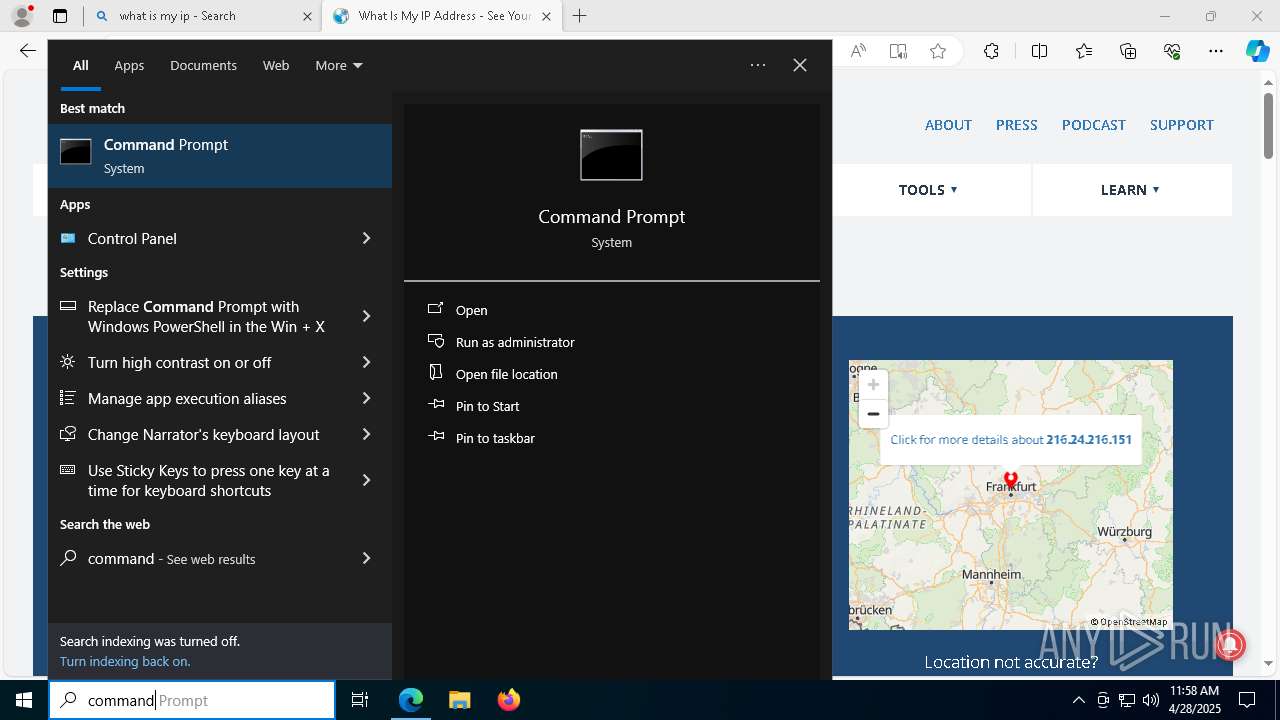The height and width of the screenshot is (720, 1280).
Task: Open Task View on the taskbar
Action: tap(360, 700)
